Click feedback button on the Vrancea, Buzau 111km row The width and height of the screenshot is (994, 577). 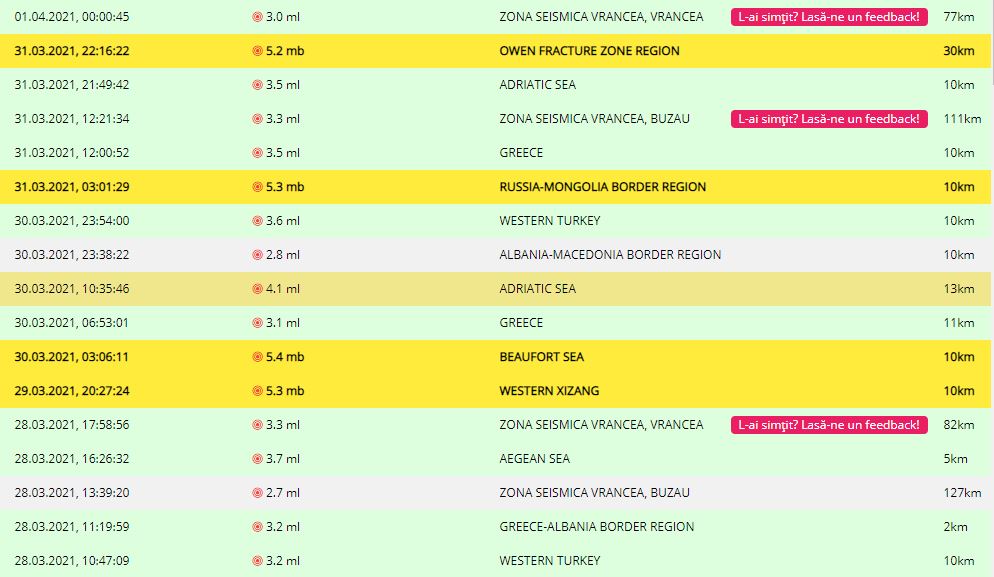[829, 119]
